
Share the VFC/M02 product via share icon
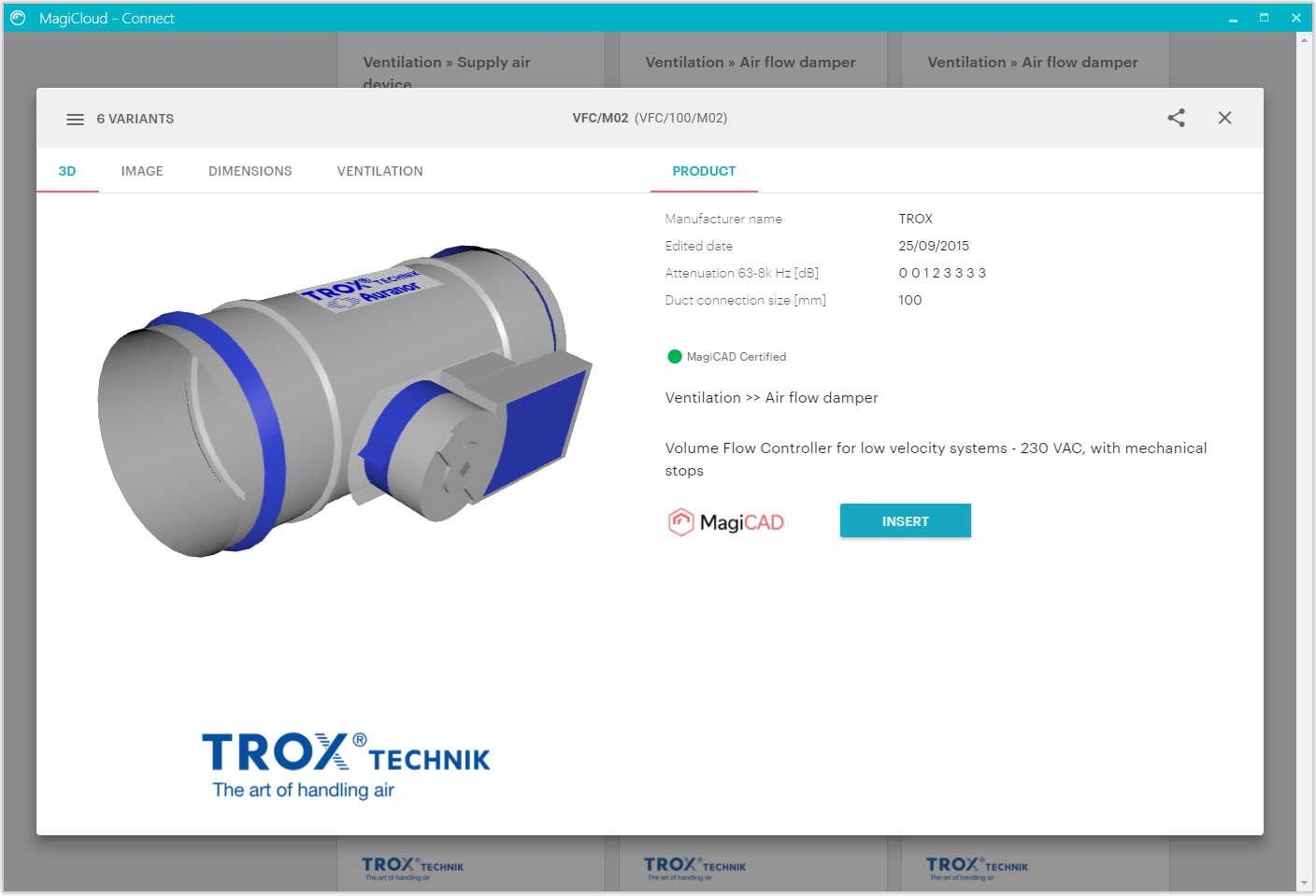coord(1176,118)
